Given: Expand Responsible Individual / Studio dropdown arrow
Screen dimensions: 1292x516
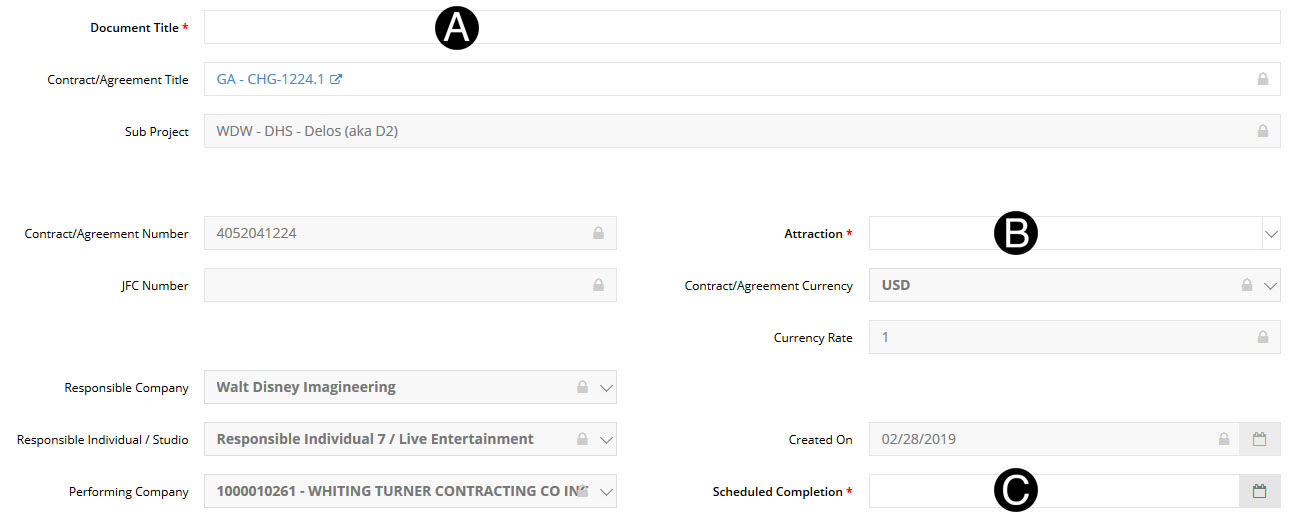Looking at the screenshot, I should (606, 440).
